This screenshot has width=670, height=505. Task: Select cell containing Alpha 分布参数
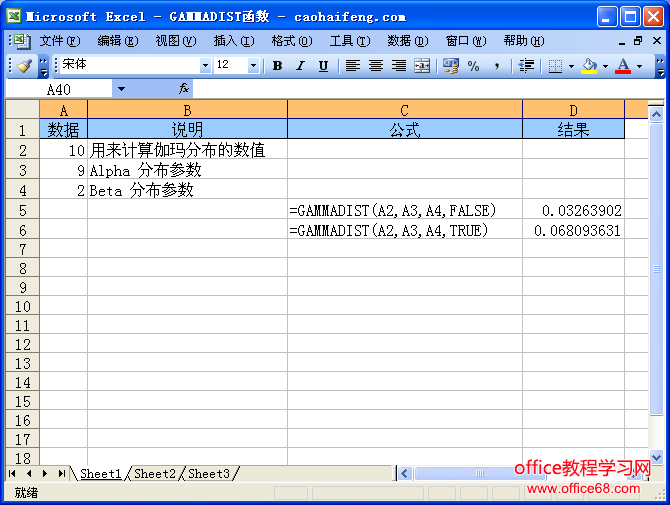[188, 170]
